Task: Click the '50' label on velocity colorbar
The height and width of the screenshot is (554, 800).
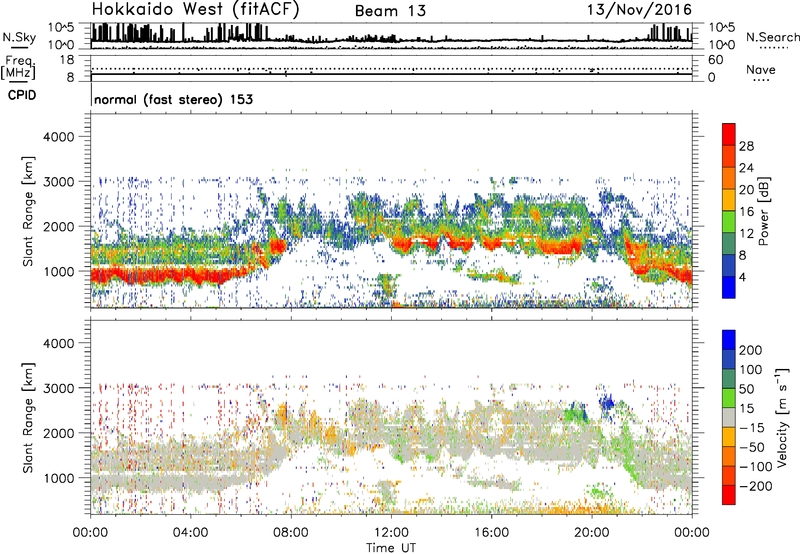Action: pyautogui.click(x=746, y=389)
